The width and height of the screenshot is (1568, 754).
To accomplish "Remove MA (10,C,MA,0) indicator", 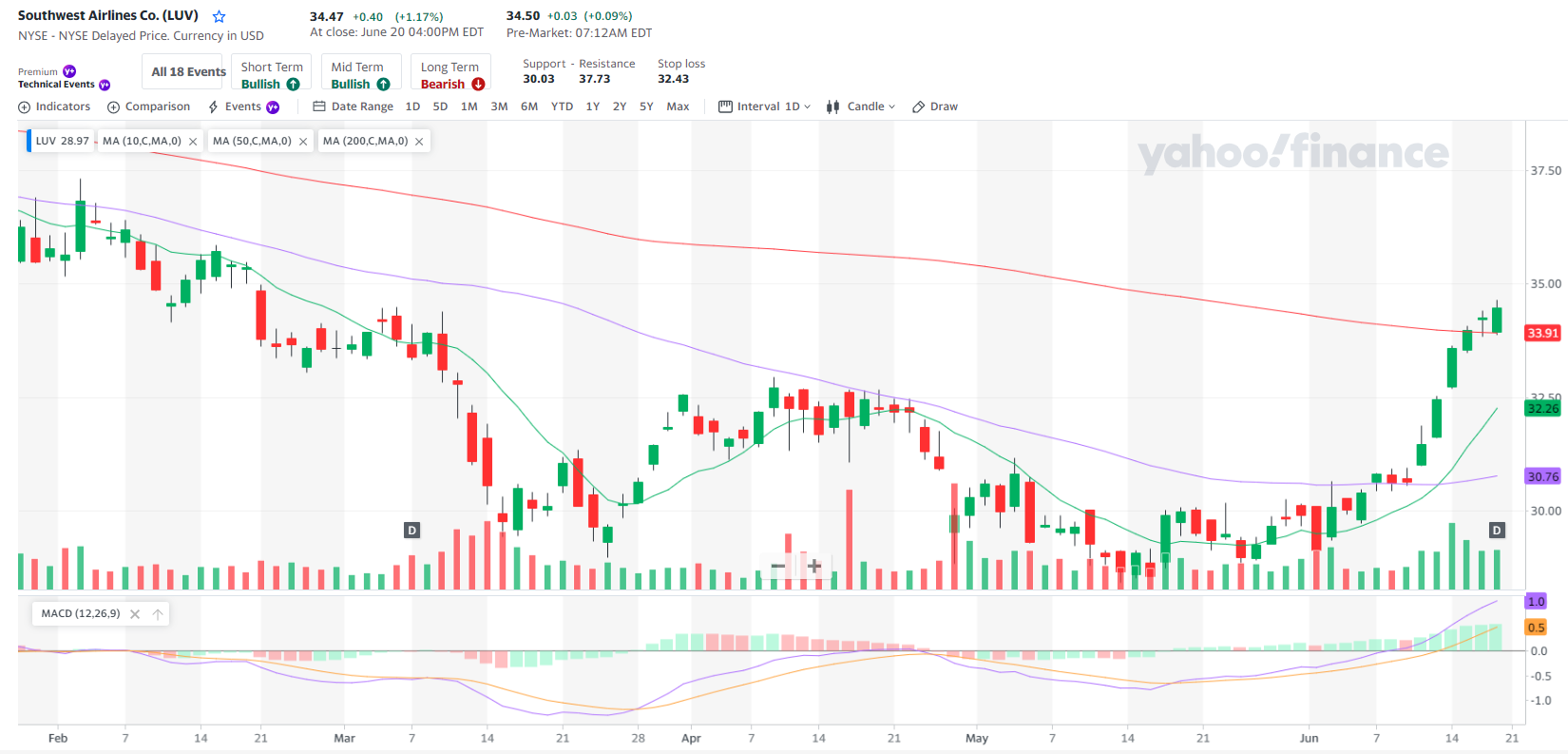I will pyautogui.click(x=193, y=141).
